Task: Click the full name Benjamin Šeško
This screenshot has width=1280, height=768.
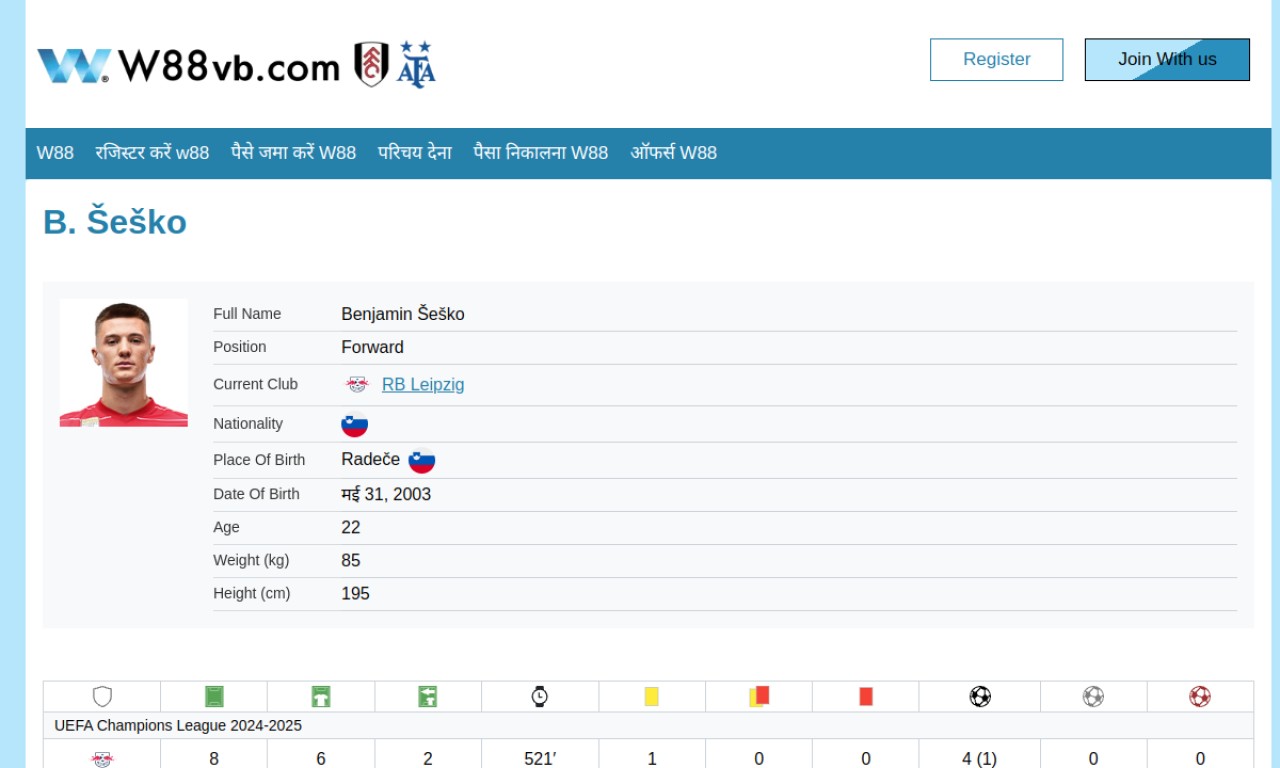Action: tap(403, 314)
